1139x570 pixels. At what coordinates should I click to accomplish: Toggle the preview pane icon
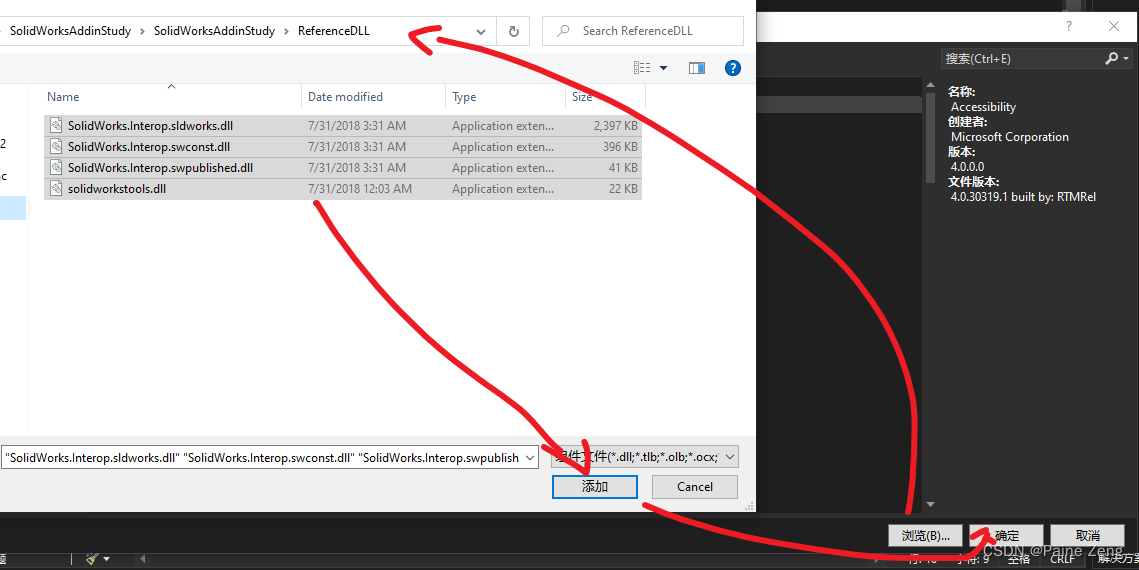pyautogui.click(x=697, y=68)
